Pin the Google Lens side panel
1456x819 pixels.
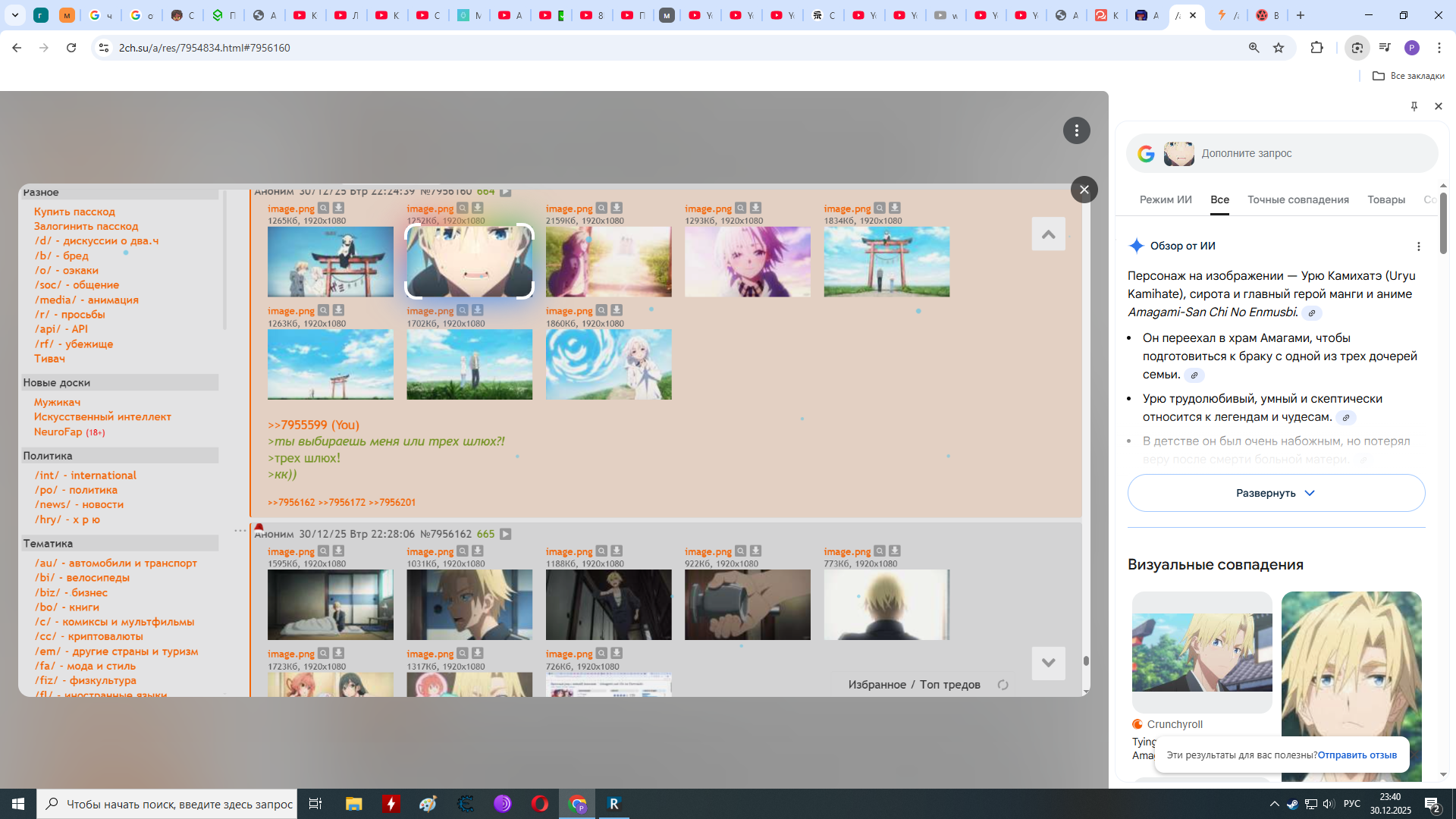pos(1414,106)
